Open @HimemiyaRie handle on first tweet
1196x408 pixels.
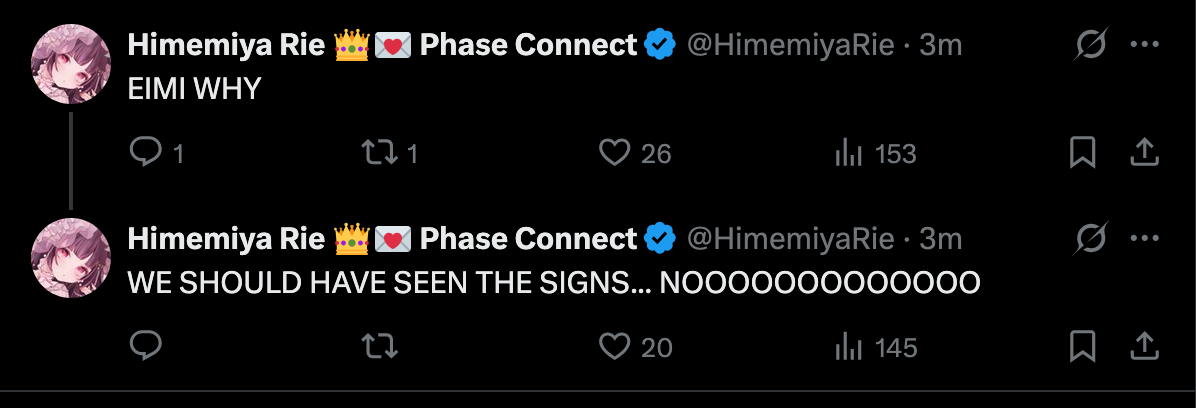pyautogui.click(x=790, y=46)
